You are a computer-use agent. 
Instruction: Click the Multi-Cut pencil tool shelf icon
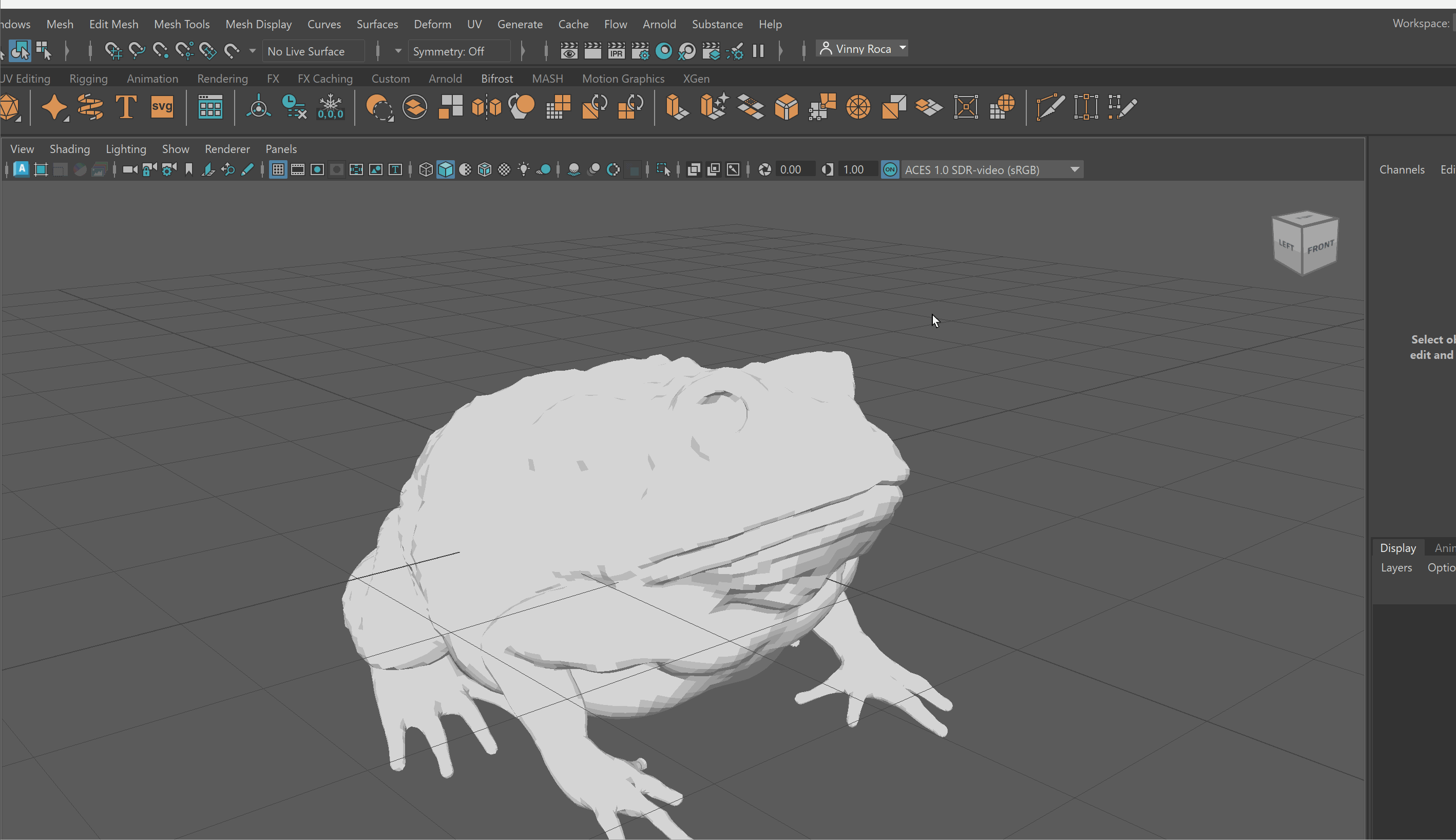coord(1049,107)
